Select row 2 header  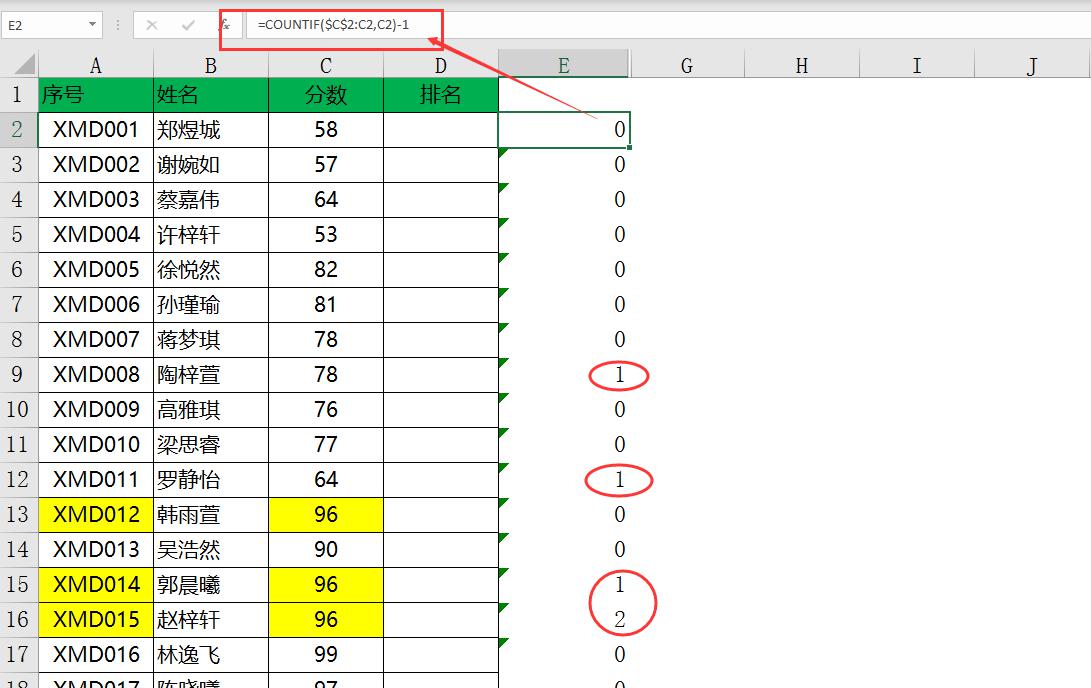point(18,129)
